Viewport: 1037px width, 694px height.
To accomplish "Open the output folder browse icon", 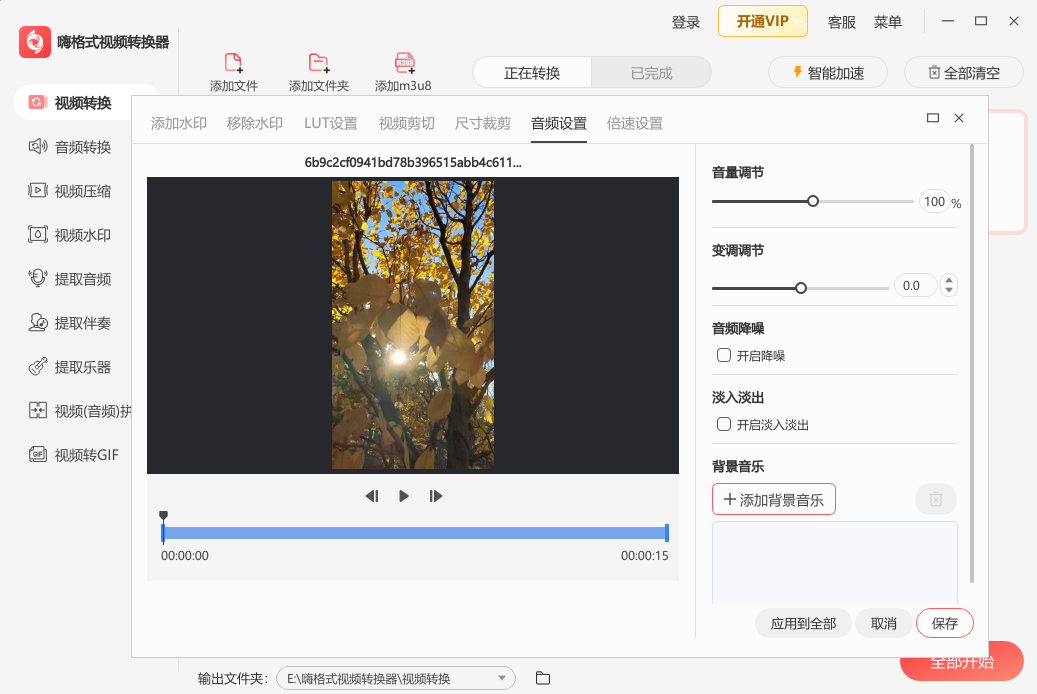I will (x=542, y=677).
